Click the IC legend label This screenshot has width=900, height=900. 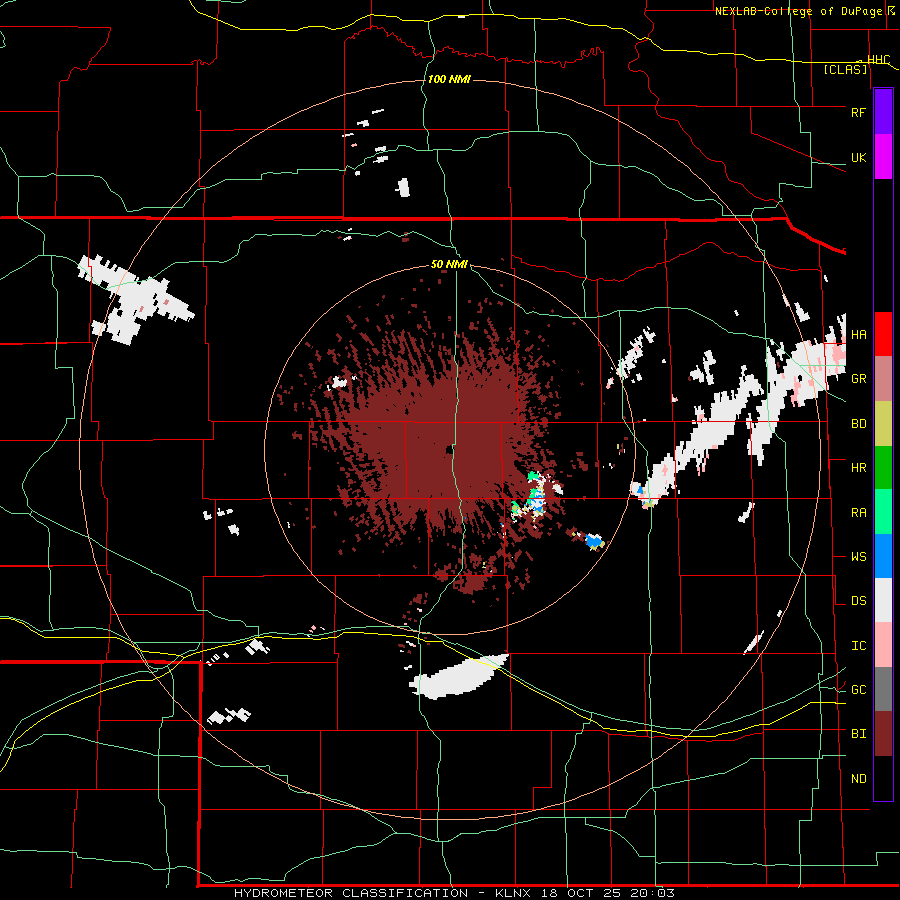point(858,646)
